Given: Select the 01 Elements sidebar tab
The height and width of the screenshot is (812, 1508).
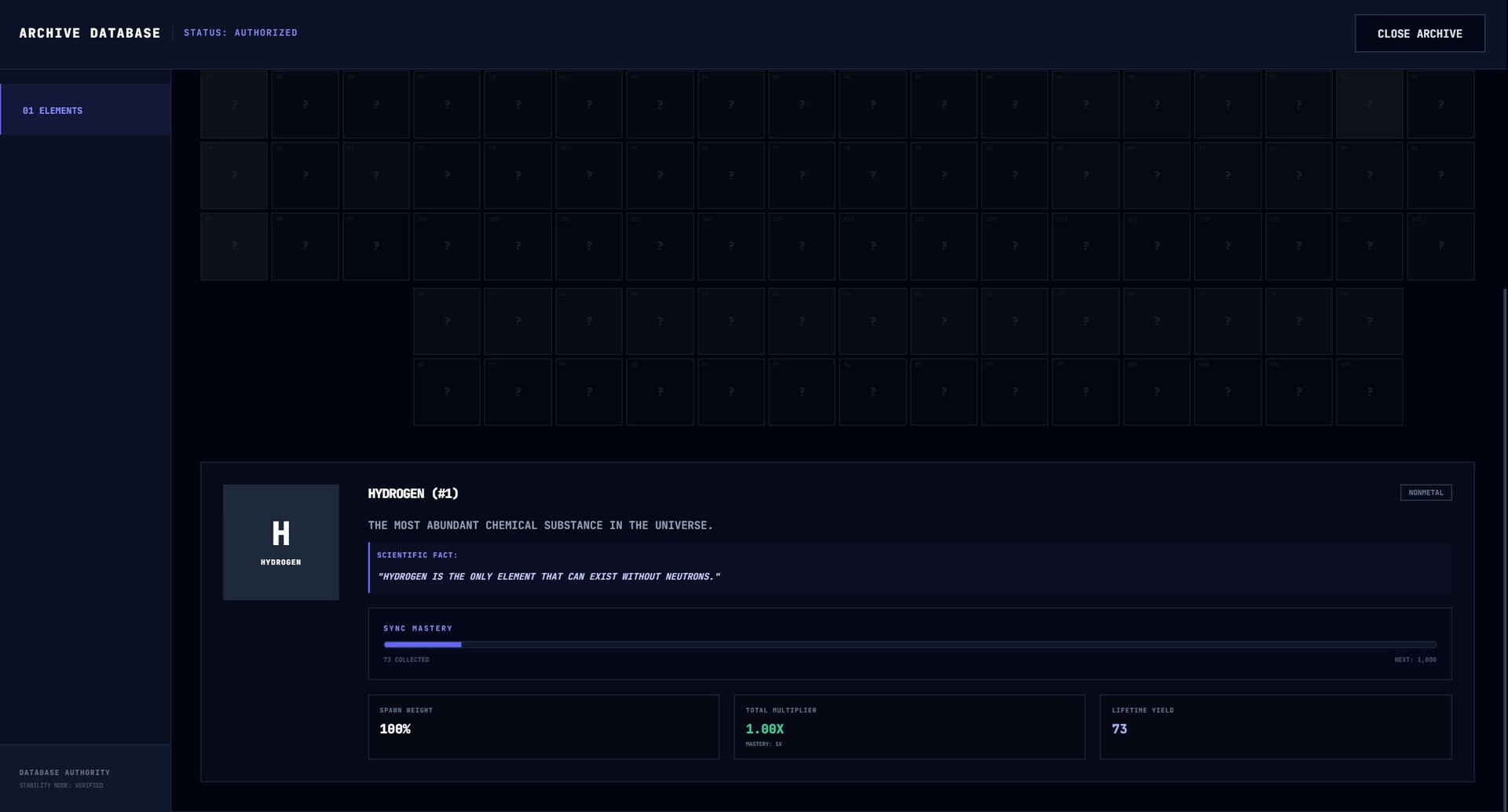Looking at the screenshot, I should 86,110.
